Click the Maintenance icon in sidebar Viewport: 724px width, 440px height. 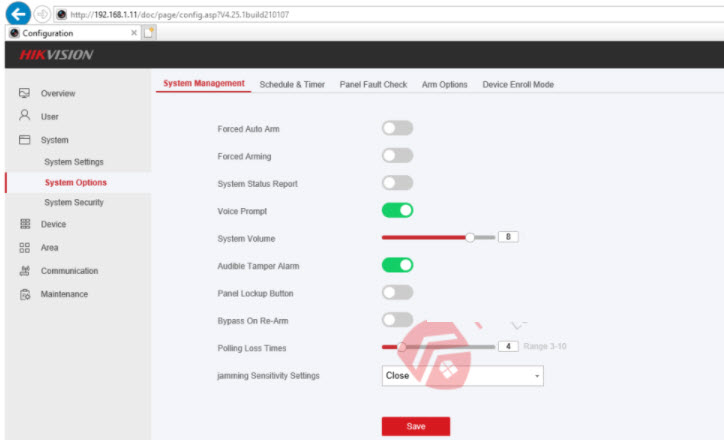click(24, 294)
